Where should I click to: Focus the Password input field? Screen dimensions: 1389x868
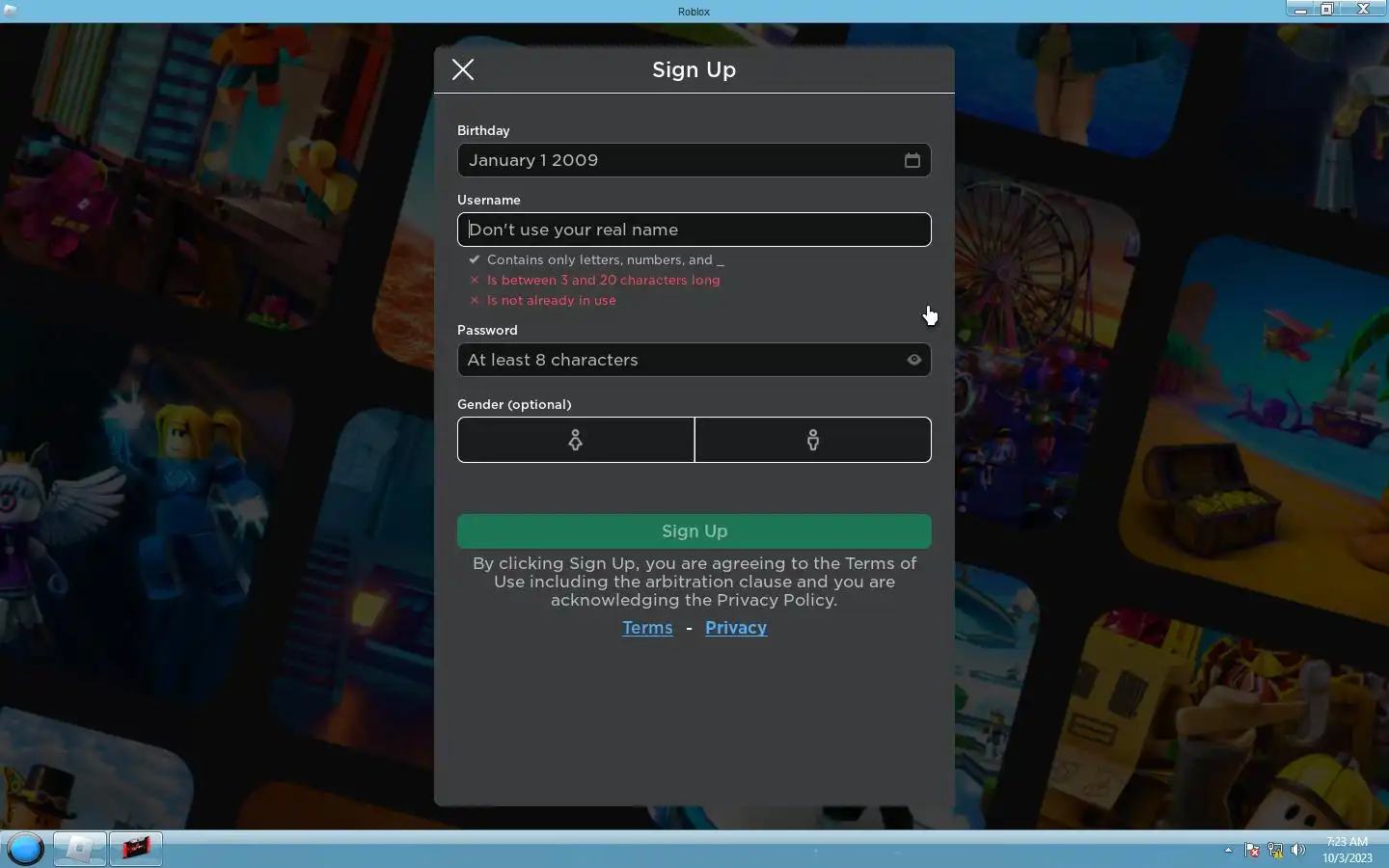694,360
